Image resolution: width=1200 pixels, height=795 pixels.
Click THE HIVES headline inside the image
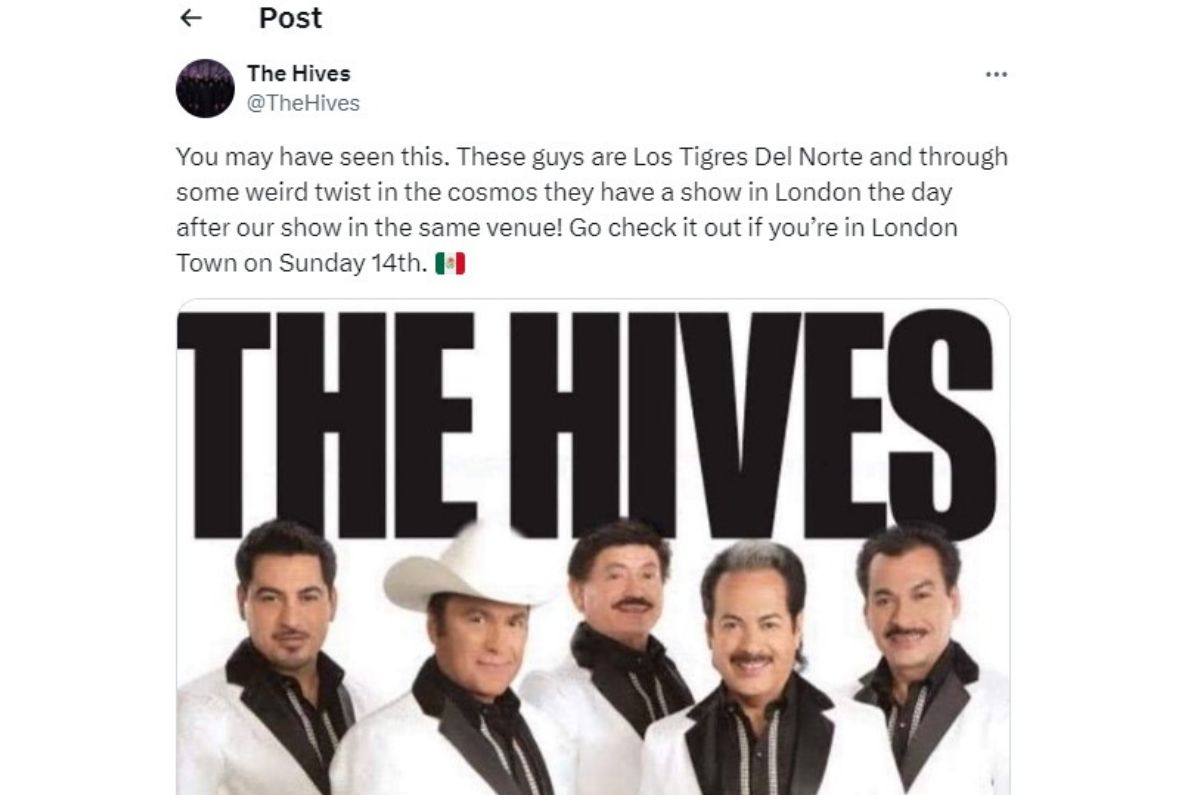click(x=586, y=424)
